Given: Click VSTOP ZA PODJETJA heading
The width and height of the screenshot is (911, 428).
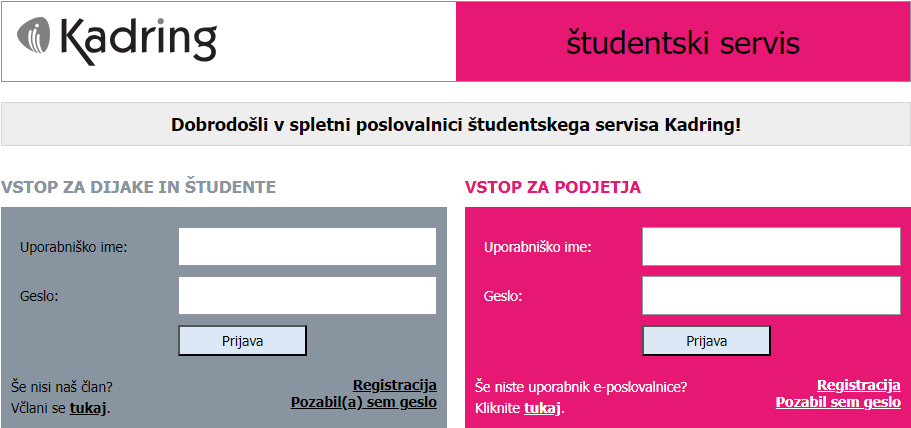Looking at the screenshot, I should tap(553, 187).
